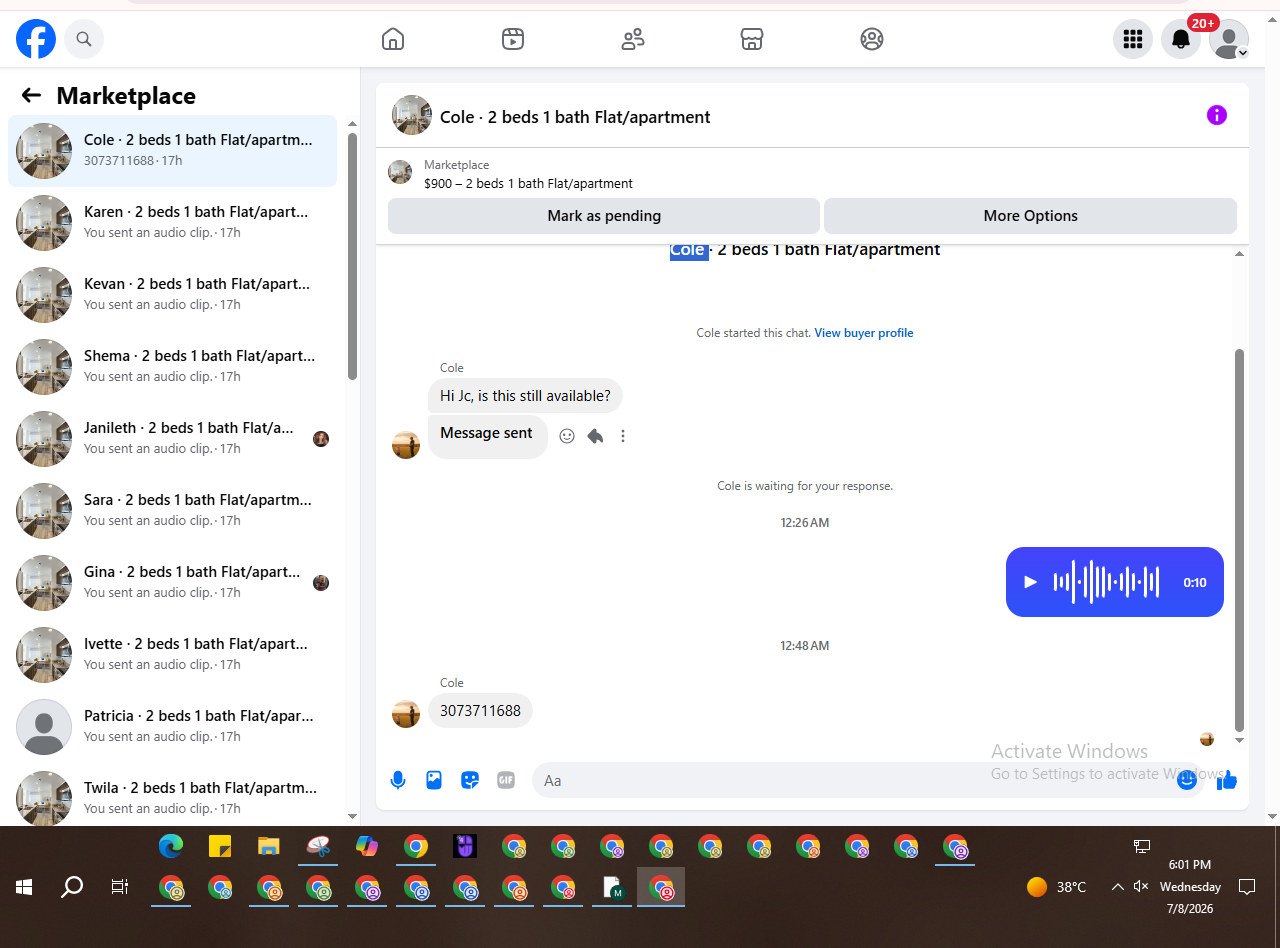Click the listing thumbnail in chat header
This screenshot has height=948, width=1280.
click(x=412, y=116)
